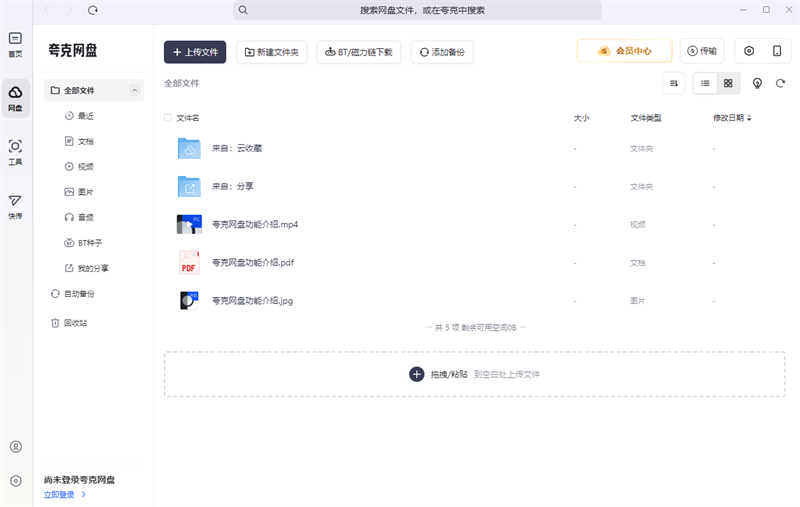800x507 pixels.
Task: Expand the 立即登录 arrow
Action: click(84, 494)
